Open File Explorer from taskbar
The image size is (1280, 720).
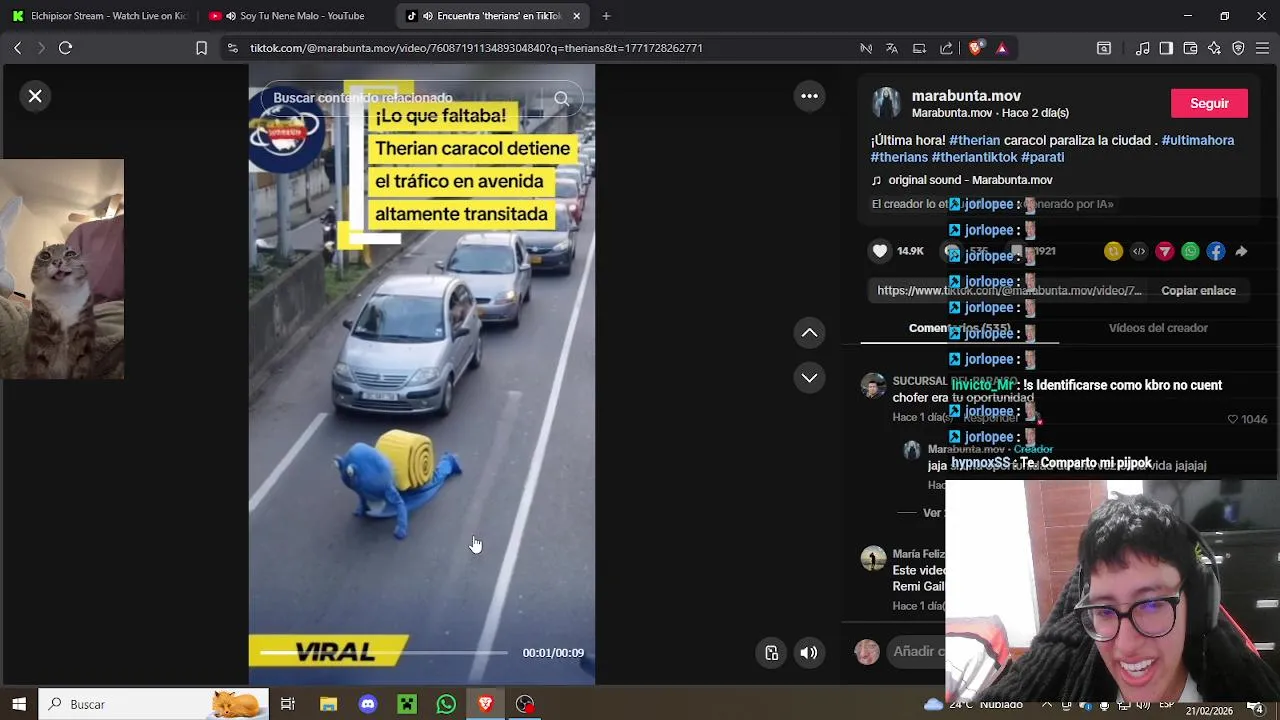click(x=328, y=704)
